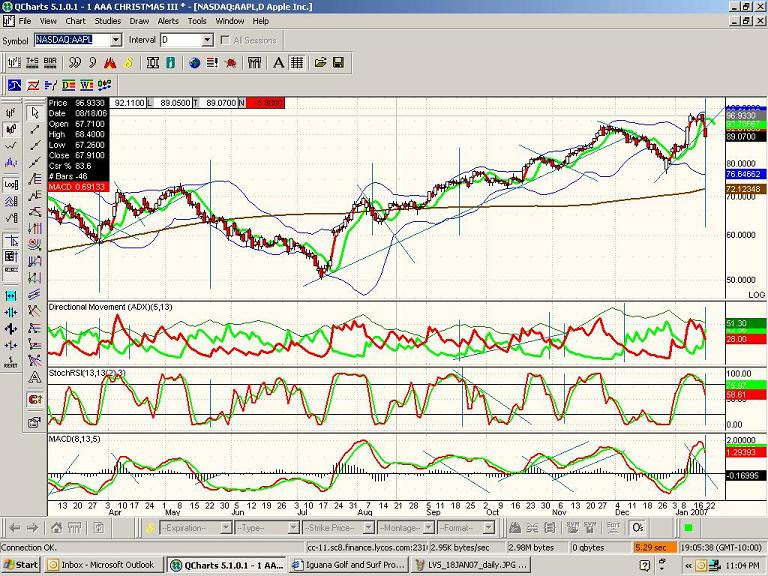This screenshot has height=576, width=768.
Task: Open the T+S time and sales icon
Action: tap(32, 63)
